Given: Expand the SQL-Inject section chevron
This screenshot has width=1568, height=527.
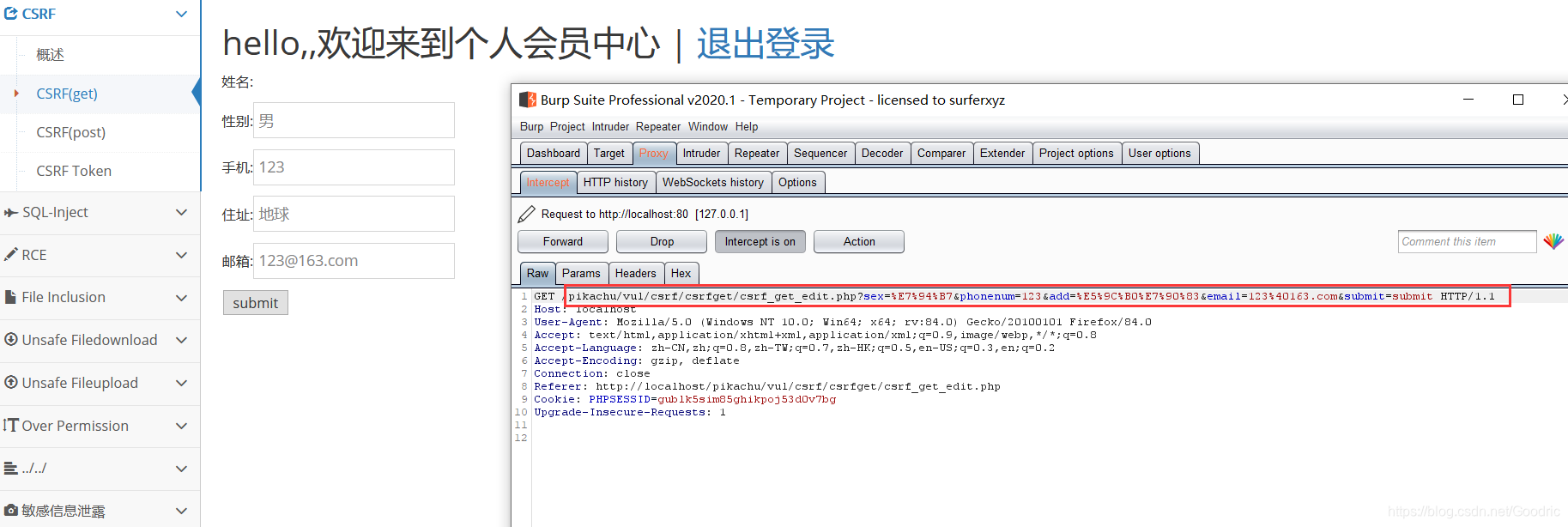Looking at the screenshot, I should (181, 212).
